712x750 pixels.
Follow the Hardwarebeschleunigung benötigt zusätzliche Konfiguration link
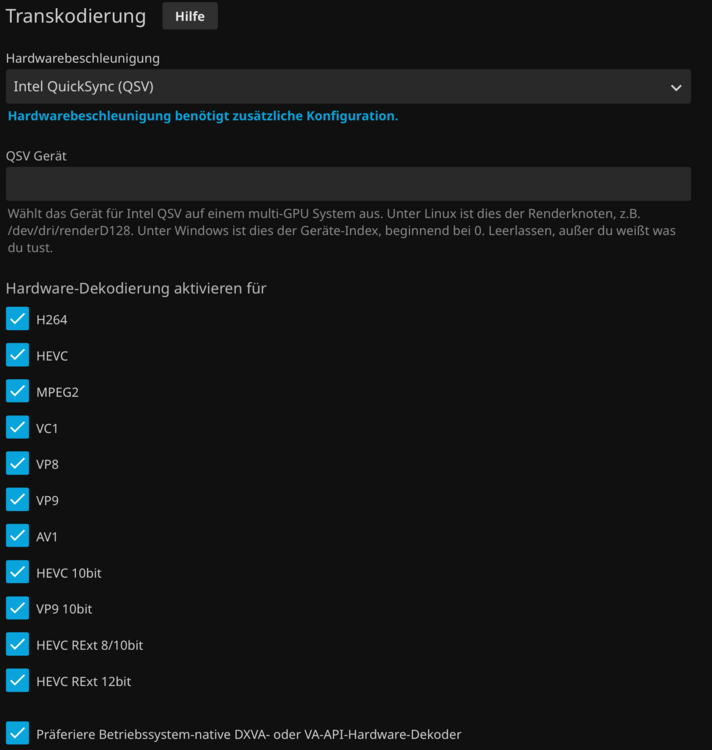[203, 116]
